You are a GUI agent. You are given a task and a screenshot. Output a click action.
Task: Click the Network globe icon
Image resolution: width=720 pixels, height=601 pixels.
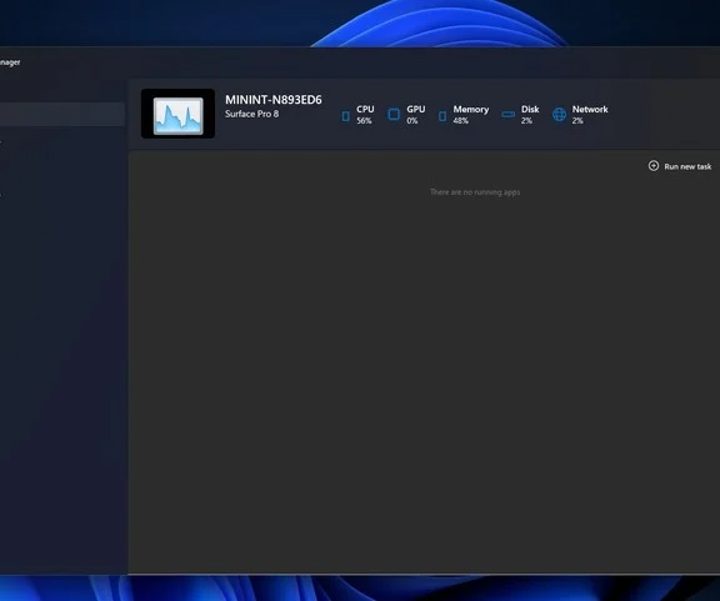point(559,114)
